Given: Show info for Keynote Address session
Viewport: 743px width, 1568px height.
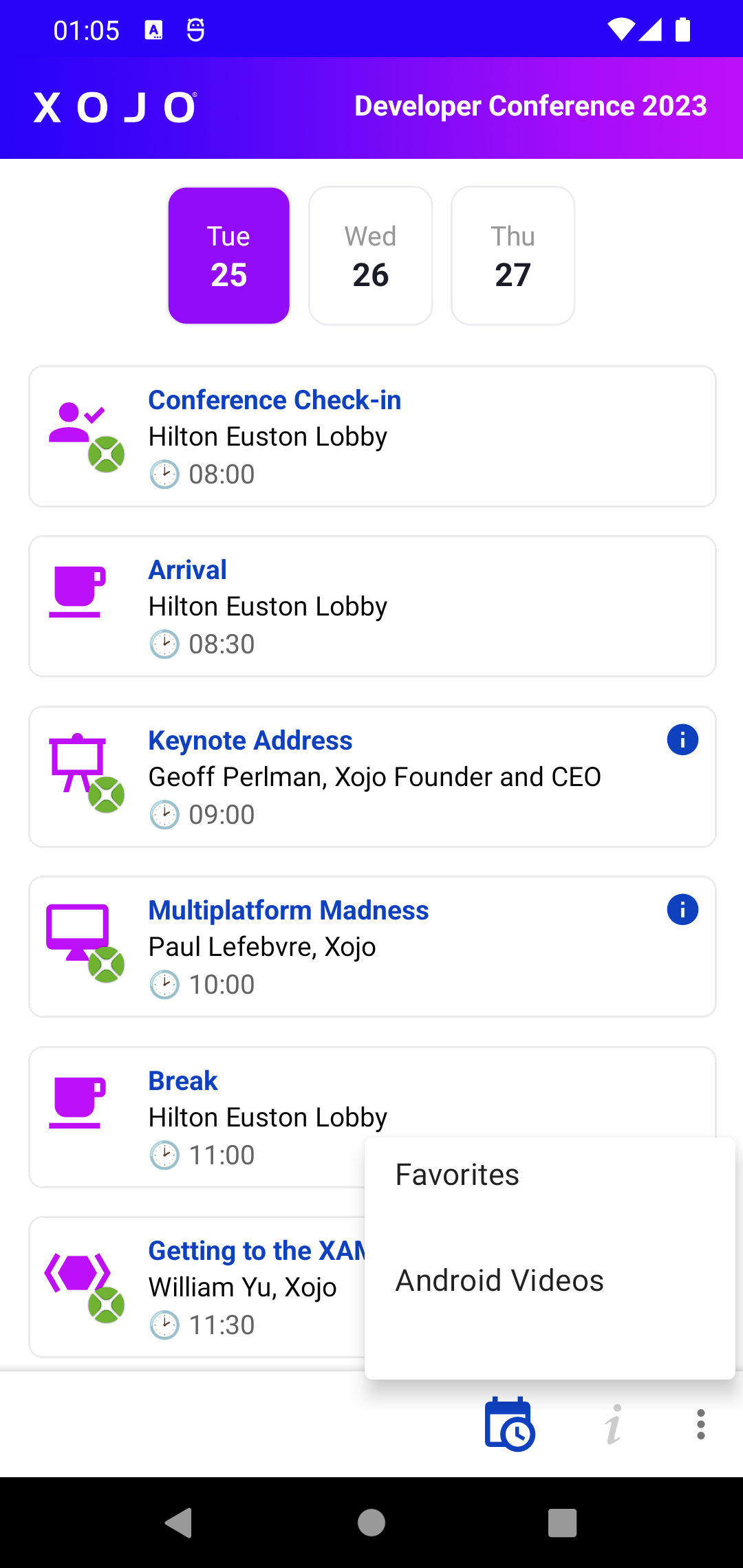Looking at the screenshot, I should [x=682, y=740].
